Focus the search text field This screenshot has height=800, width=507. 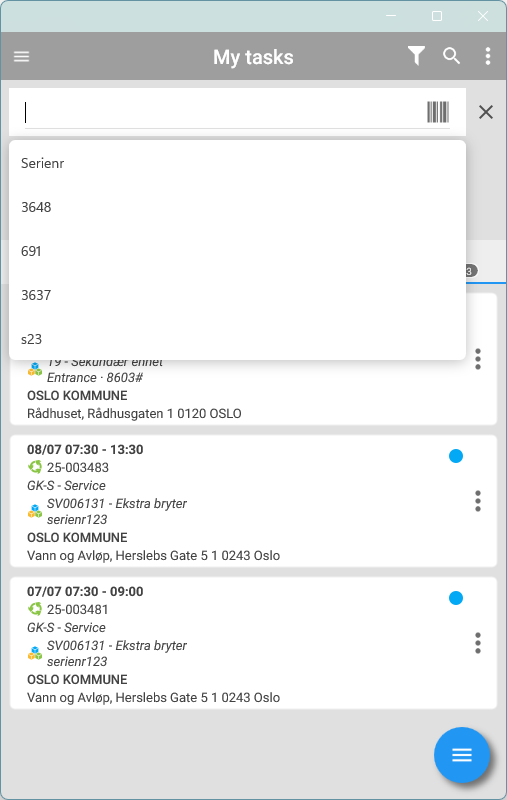coord(224,113)
